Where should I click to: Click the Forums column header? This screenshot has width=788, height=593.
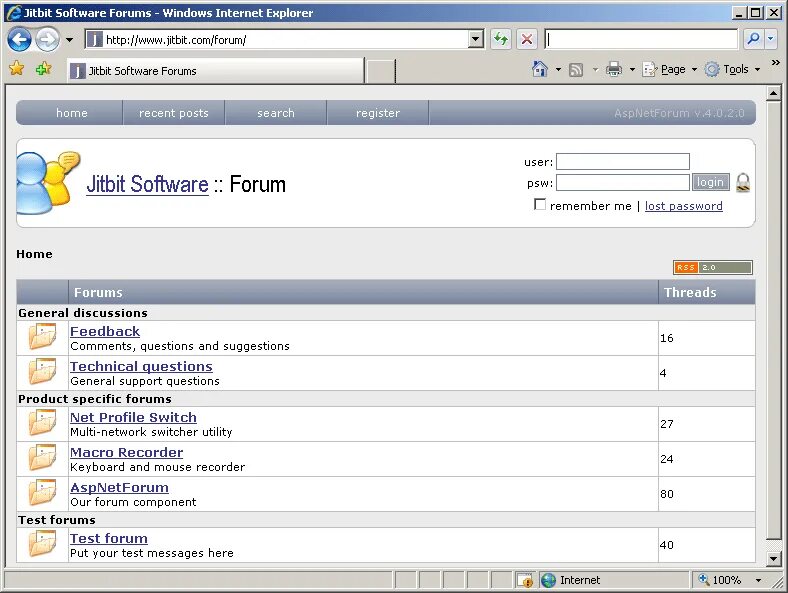click(363, 292)
